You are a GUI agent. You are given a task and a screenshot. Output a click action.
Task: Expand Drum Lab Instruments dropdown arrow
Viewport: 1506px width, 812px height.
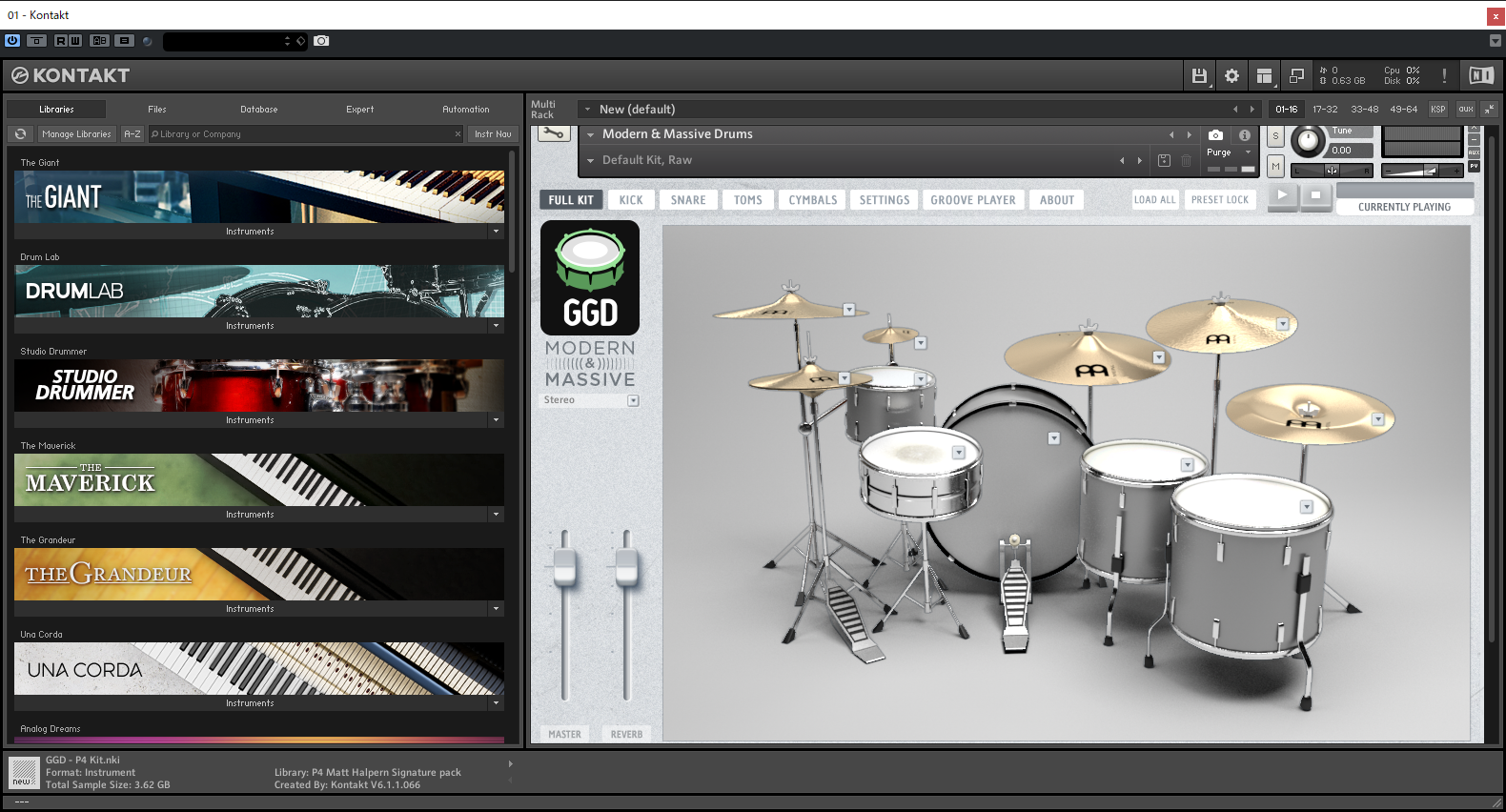[496, 326]
